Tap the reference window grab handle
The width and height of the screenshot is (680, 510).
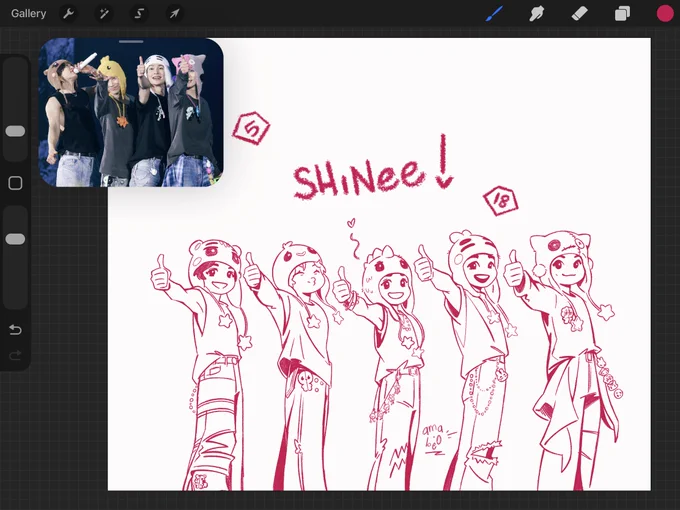point(131,42)
